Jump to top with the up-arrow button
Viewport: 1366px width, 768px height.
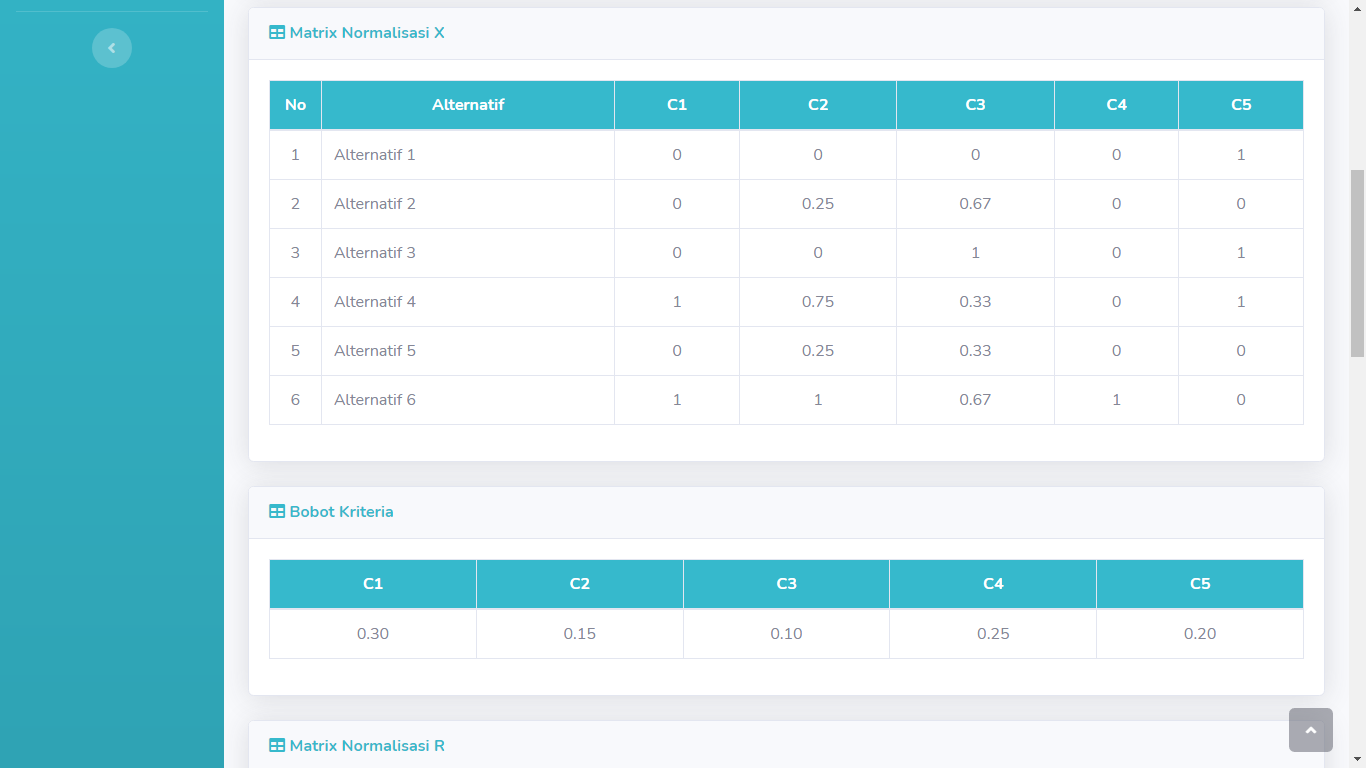click(1311, 730)
